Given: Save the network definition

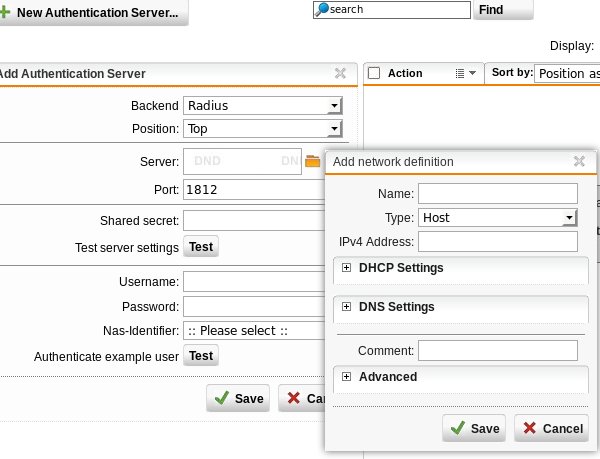Looking at the screenshot, I should point(474,428).
